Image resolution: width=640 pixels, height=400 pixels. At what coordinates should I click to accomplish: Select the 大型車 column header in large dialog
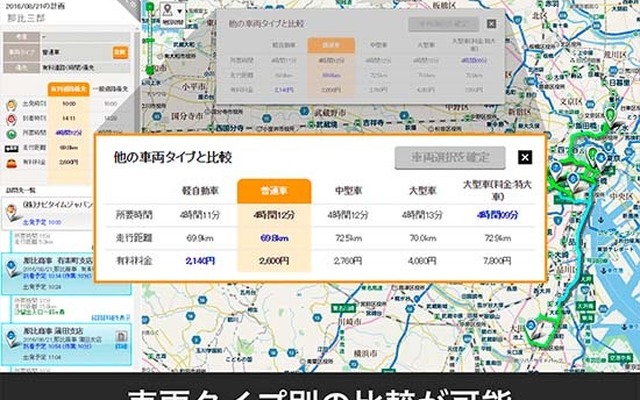click(422, 191)
